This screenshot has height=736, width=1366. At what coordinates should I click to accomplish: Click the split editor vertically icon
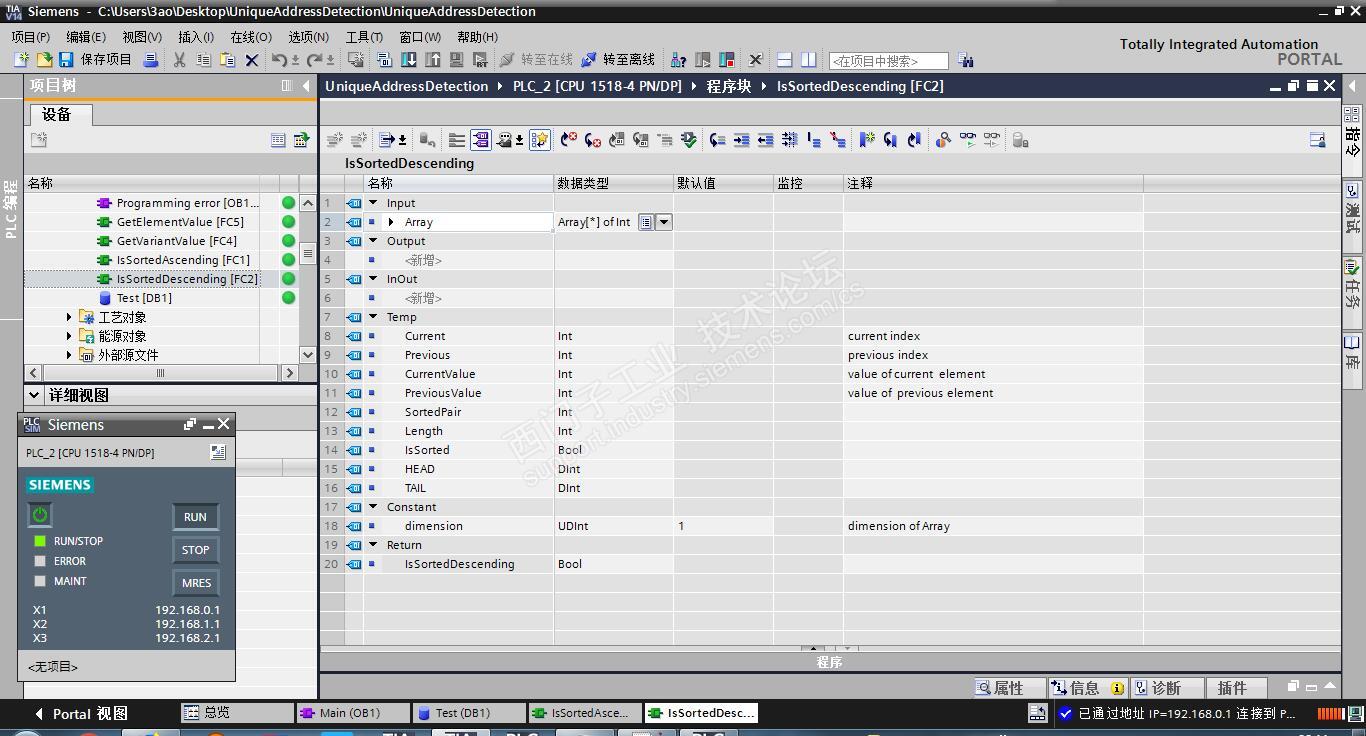[x=808, y=60]
